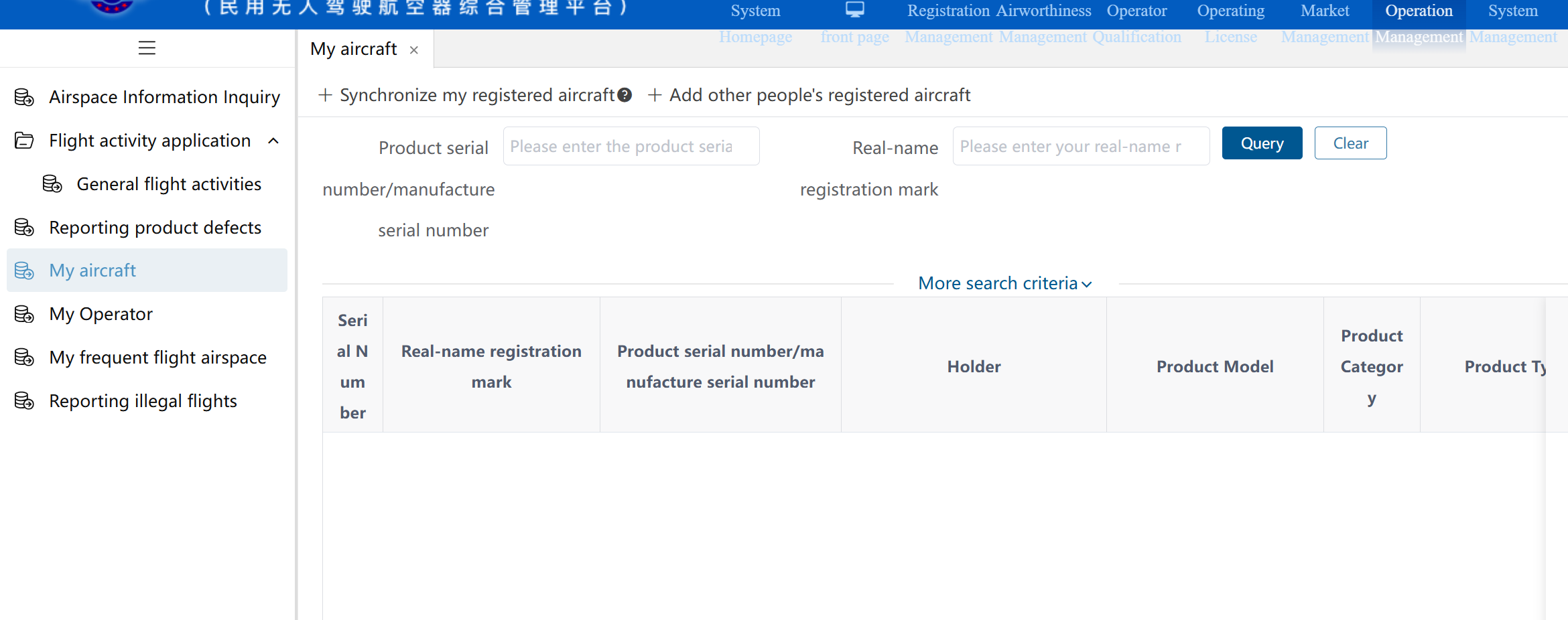Screen dimensions: 1568x620
Task: Click the monitor icon for front page
Action: (854, 9)
